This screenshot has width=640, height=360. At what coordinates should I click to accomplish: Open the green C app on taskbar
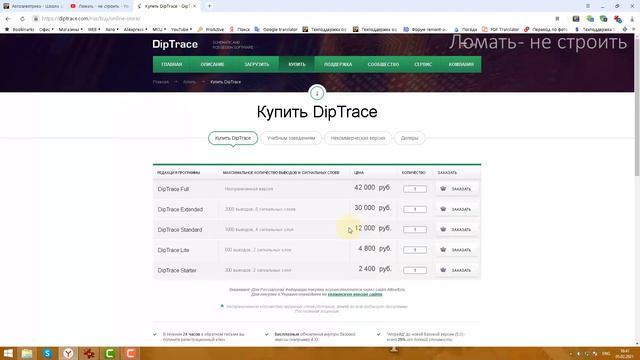click(x=110, y=353)
